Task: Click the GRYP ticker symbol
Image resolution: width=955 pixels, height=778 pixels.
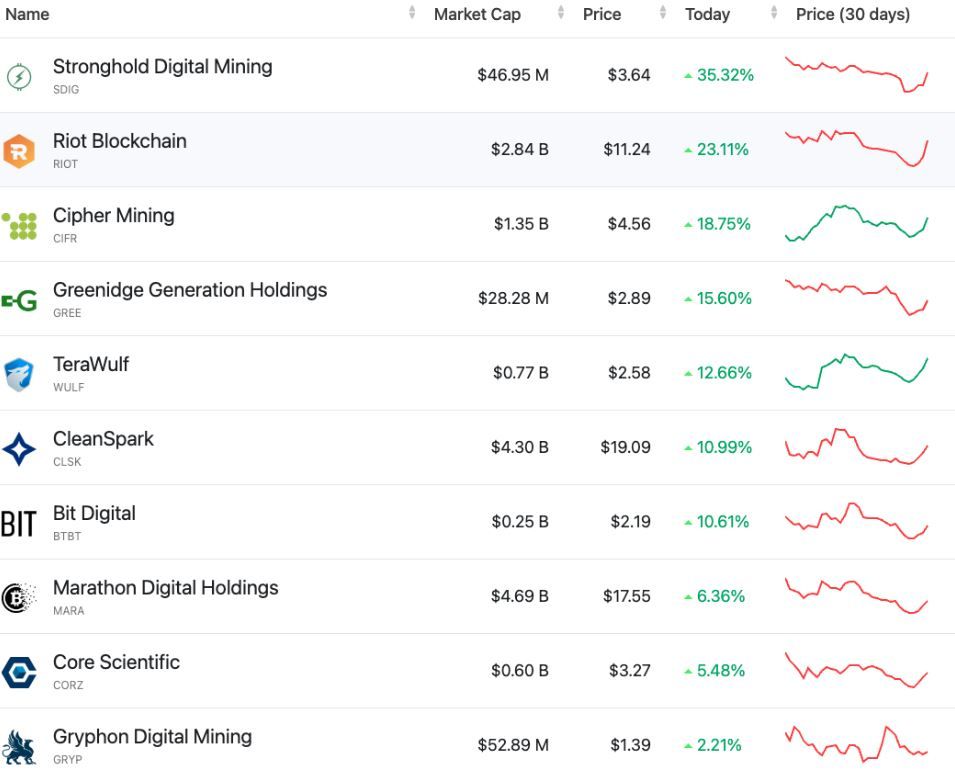Action: tap(68, 760)
